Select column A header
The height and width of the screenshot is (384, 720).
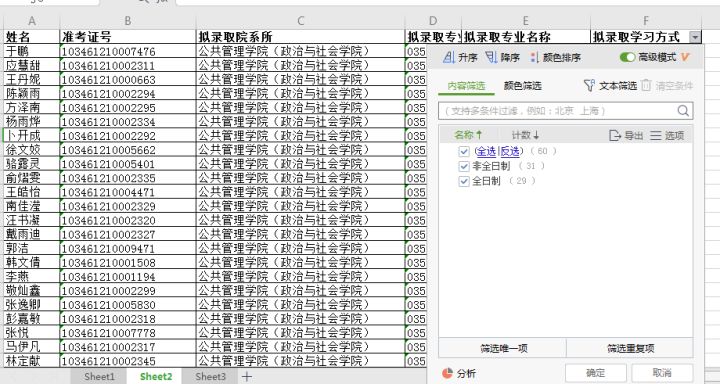click(x=32, y=21)
